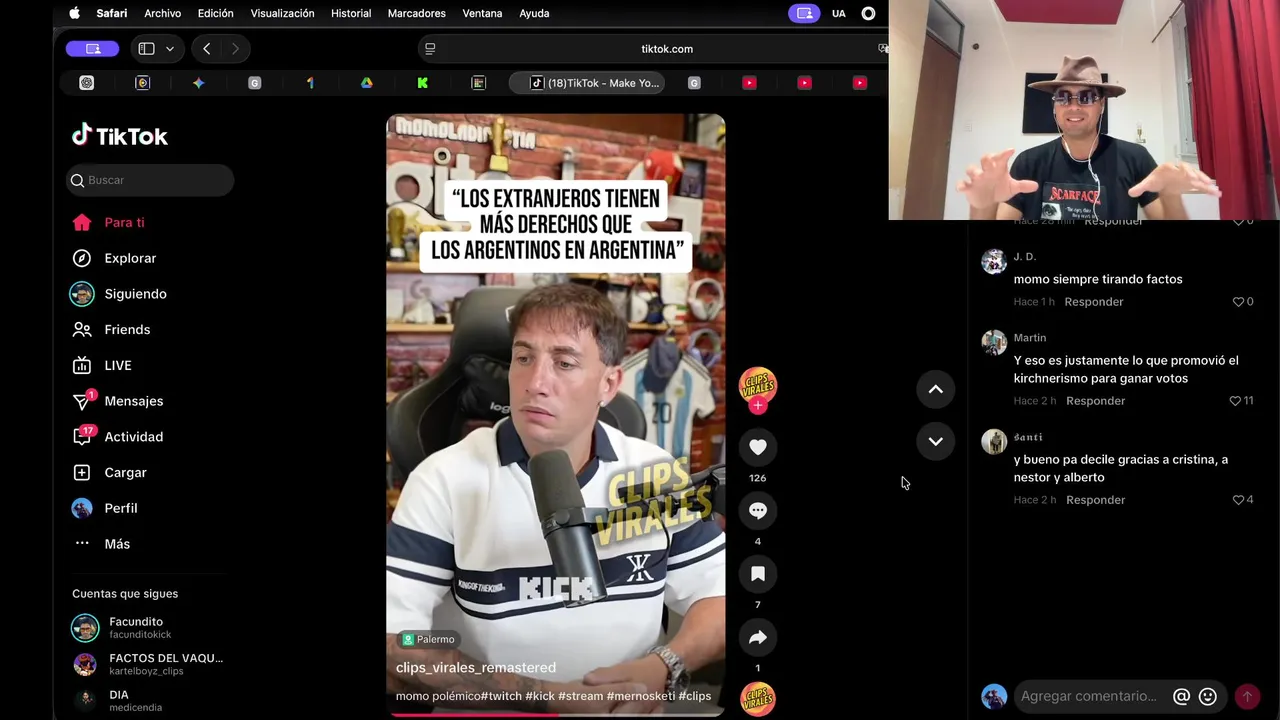Open Safari Archivo menu
The height and width of the screenshot is (720, 1280).
pos(162,13)
